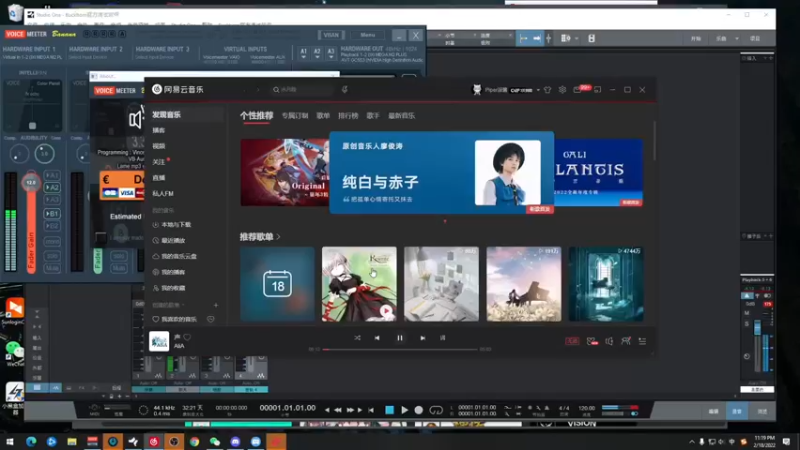Select 发现音乐 in NetEase sidebar
800x450 pixels.
(166, 115)
